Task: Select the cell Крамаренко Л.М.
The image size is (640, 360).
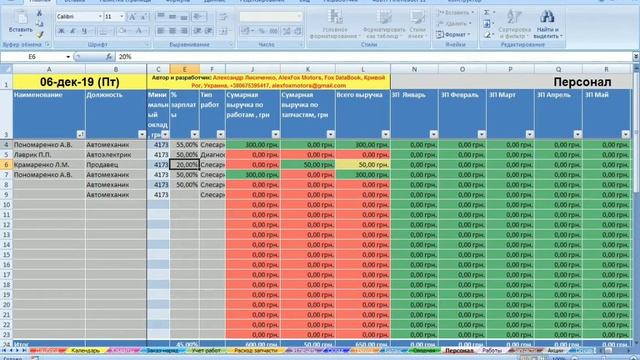Action: pos(49,165)
